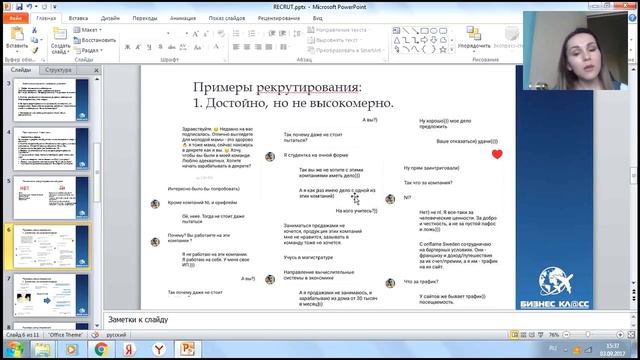The image size is (640, 360).
Task: Copy the selection to clipboard
Action: coord(34,40)
